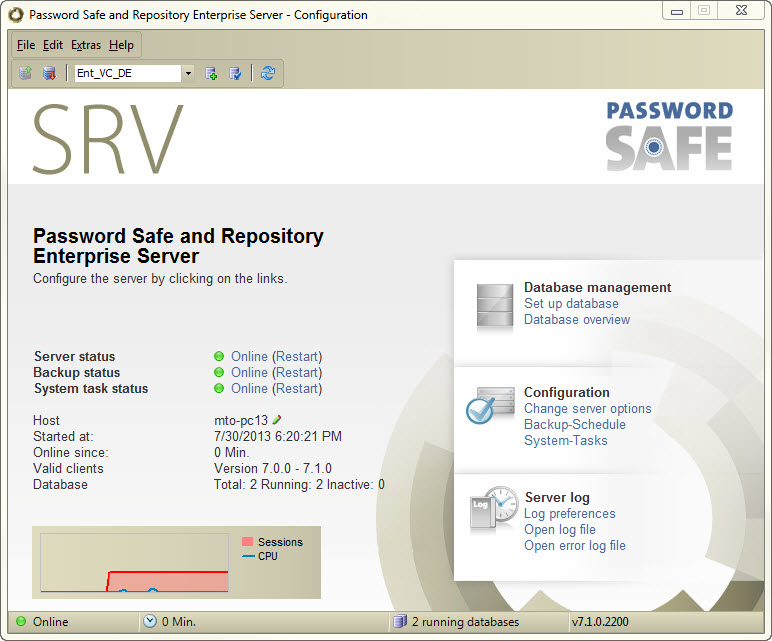This screenshot has width=772, height=641.
Task: Open the Extras menu
Action: pyautogui.click(x=86, y=45)
